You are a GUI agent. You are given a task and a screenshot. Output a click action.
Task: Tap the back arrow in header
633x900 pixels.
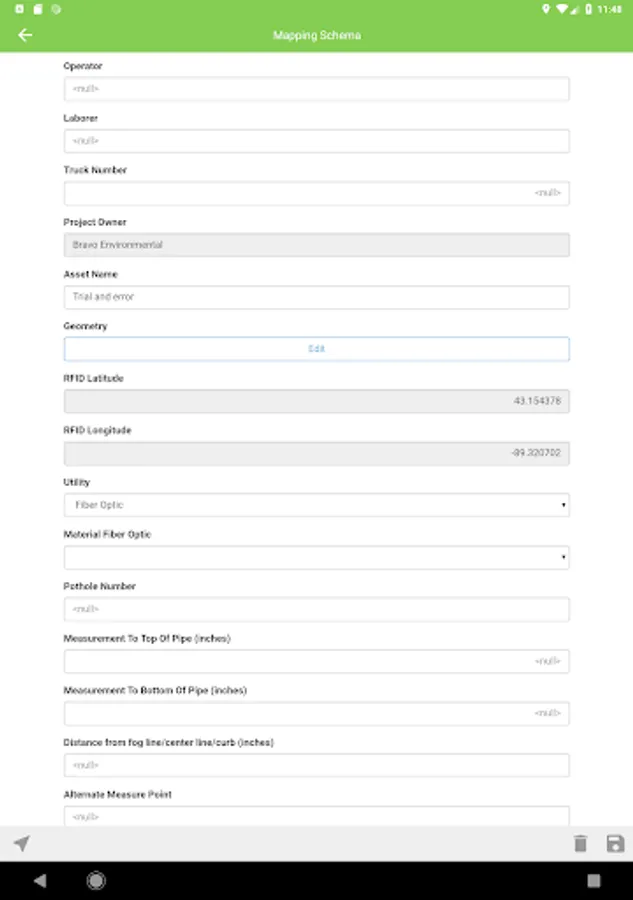(25, 35)
